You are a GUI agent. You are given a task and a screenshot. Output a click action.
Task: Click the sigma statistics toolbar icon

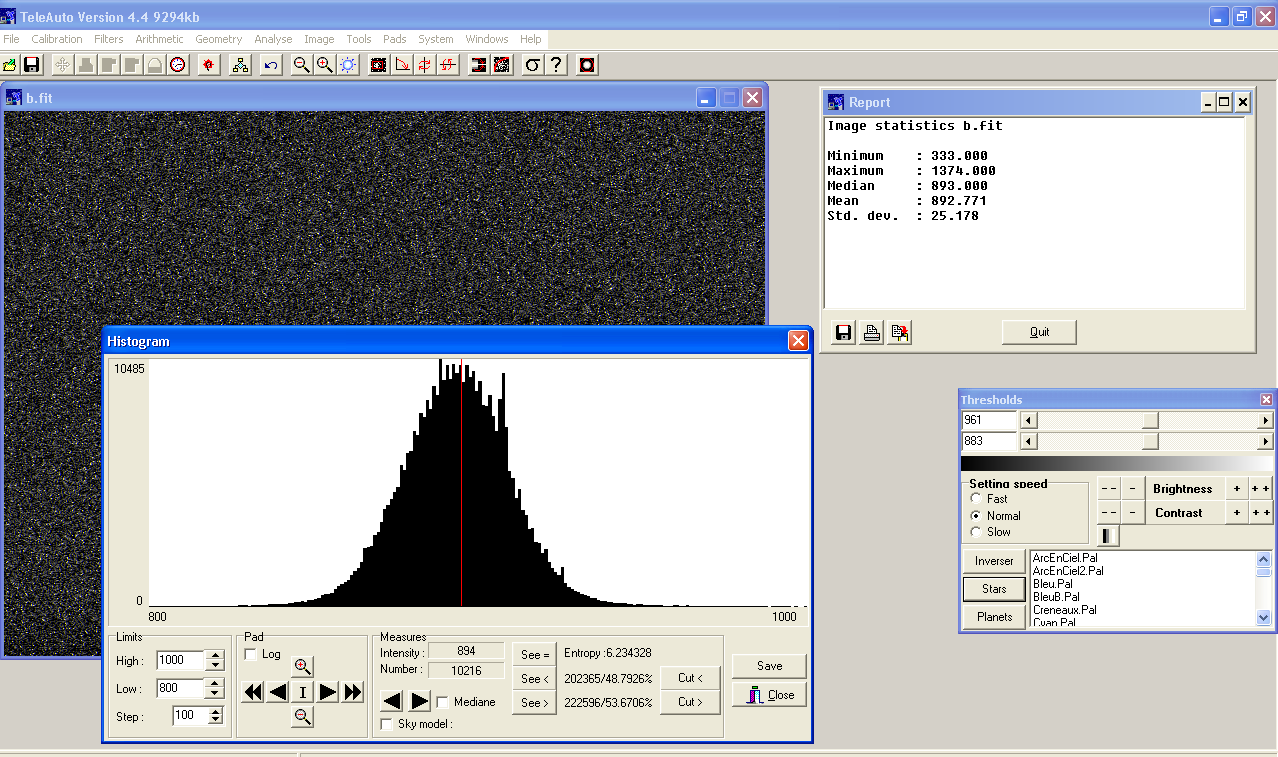(x=533, y=65)
